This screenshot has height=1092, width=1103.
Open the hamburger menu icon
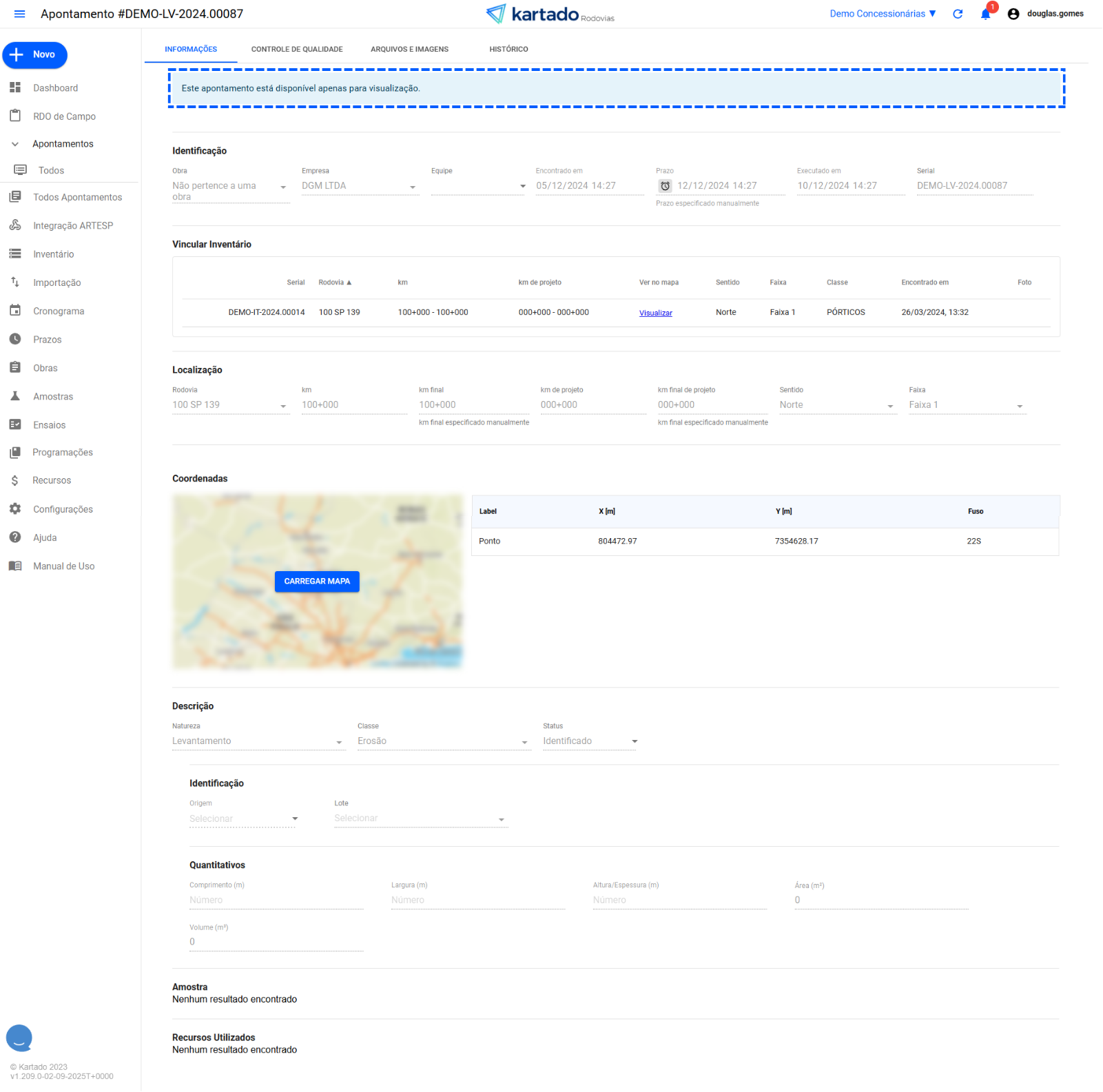pyautogui.click(x=19, y=14)
